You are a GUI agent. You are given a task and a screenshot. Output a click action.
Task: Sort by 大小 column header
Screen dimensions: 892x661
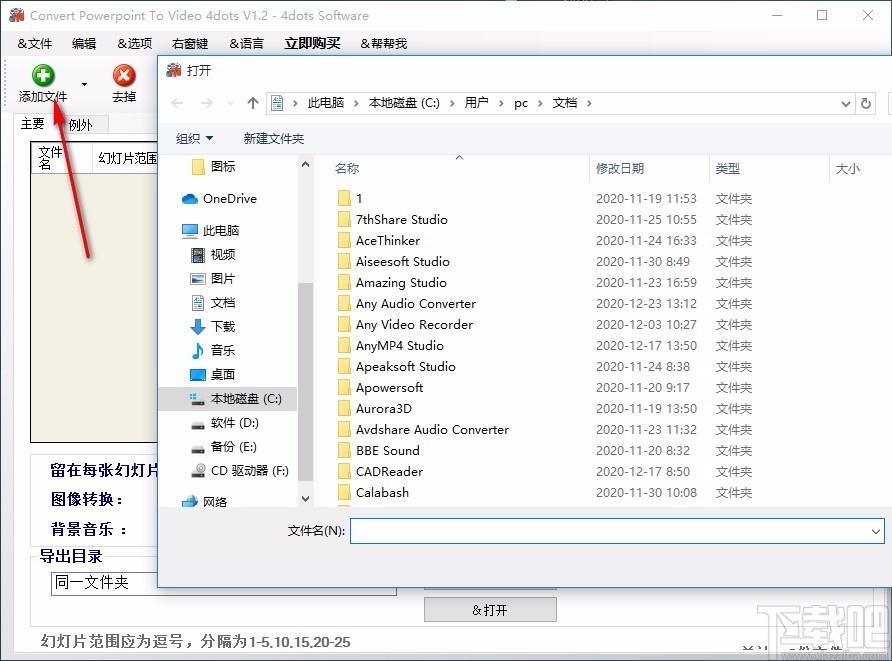click(848, 168)
